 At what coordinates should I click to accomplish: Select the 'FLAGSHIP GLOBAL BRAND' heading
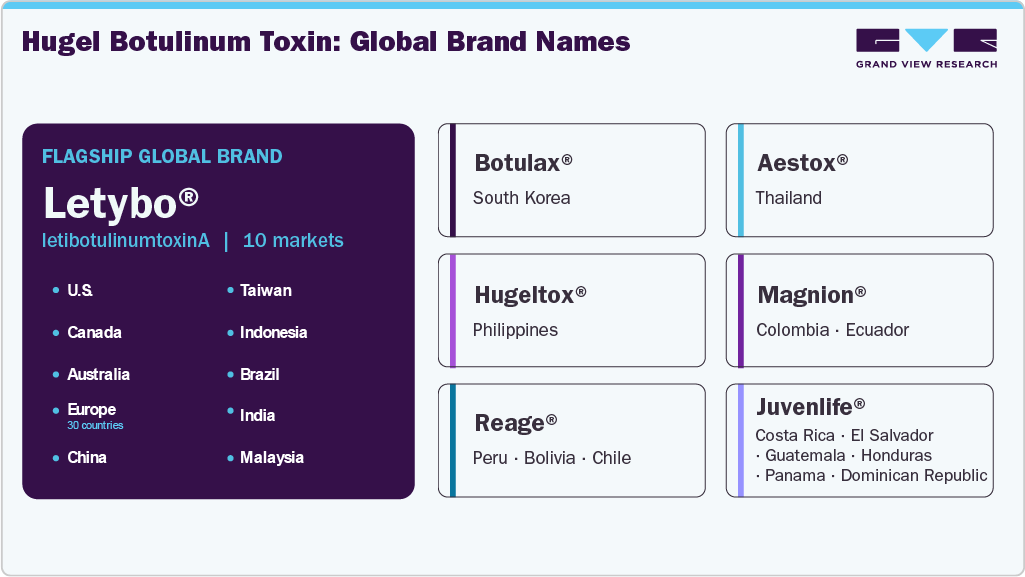pyautogui.click(x=162, y=156)
